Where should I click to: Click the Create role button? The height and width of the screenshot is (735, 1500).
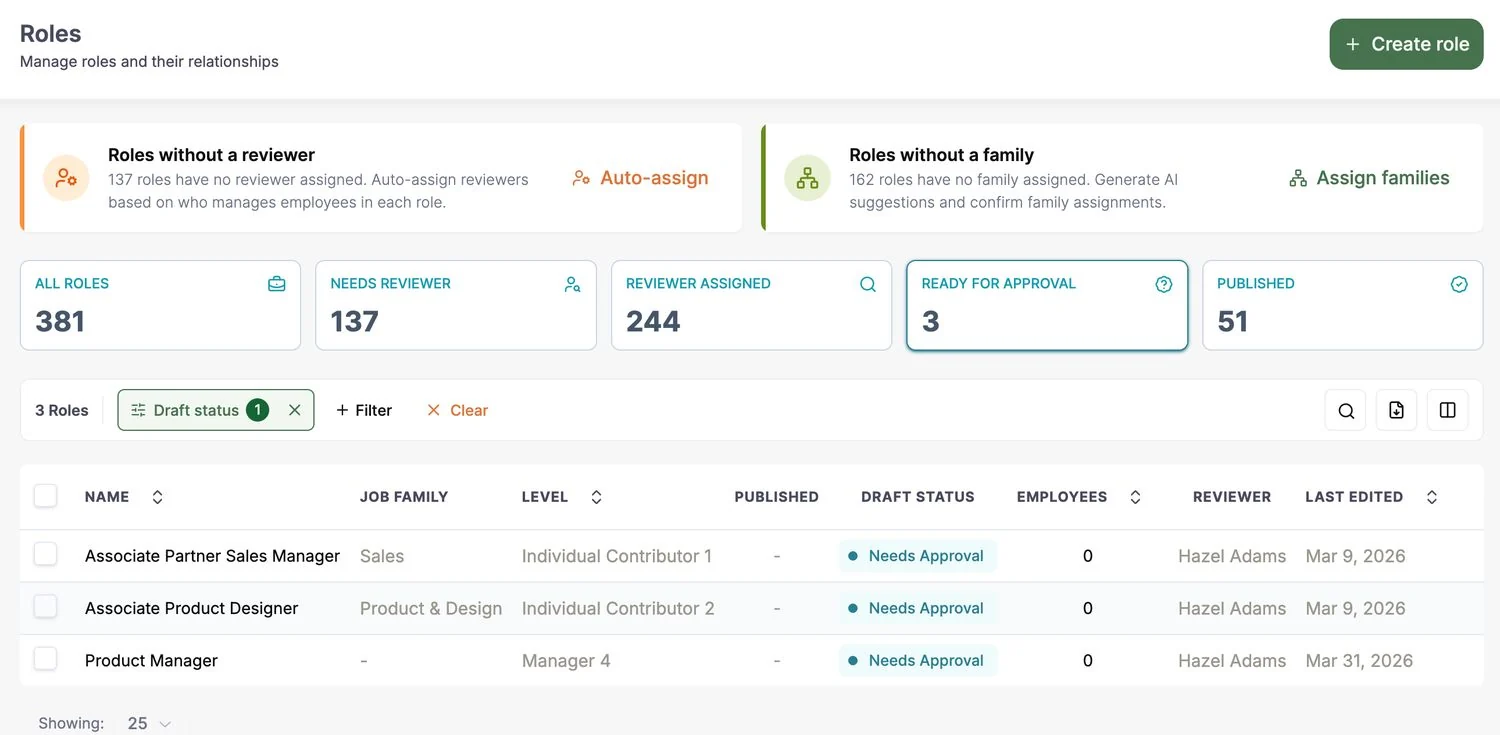click(x=1406, y=44)
